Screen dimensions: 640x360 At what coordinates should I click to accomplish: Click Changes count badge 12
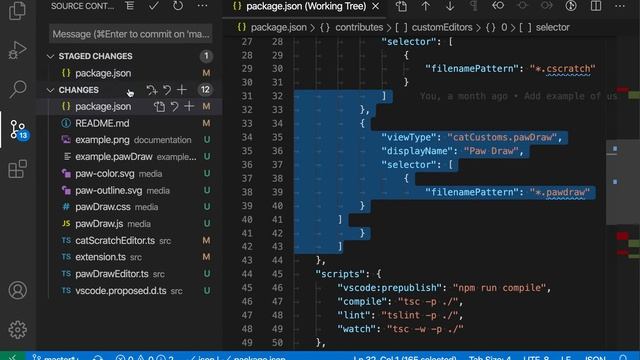205,90
